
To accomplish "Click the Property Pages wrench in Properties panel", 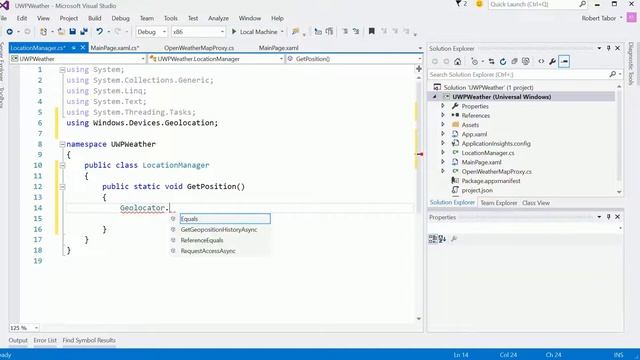I will (x=453, y=239).
